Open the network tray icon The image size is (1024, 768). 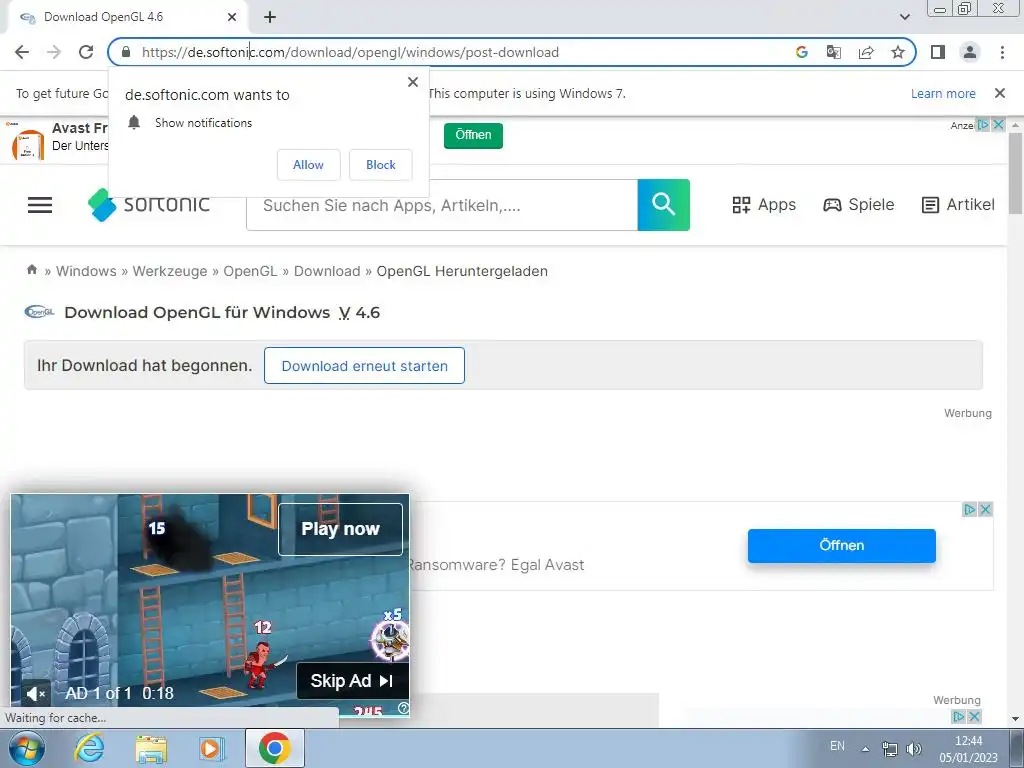(x=889, y=749)
